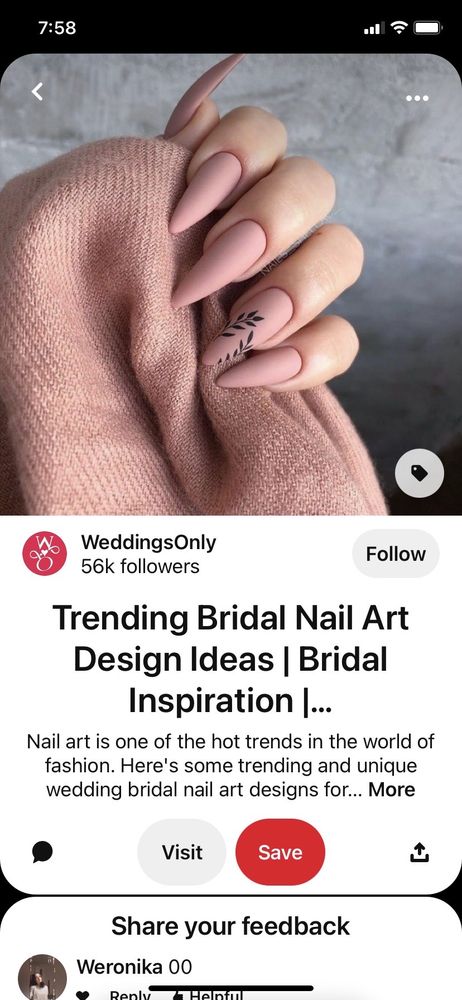Screen dimensions: 462x1000
Task: Reply to Weronika's comment
Action: point(130,995)
